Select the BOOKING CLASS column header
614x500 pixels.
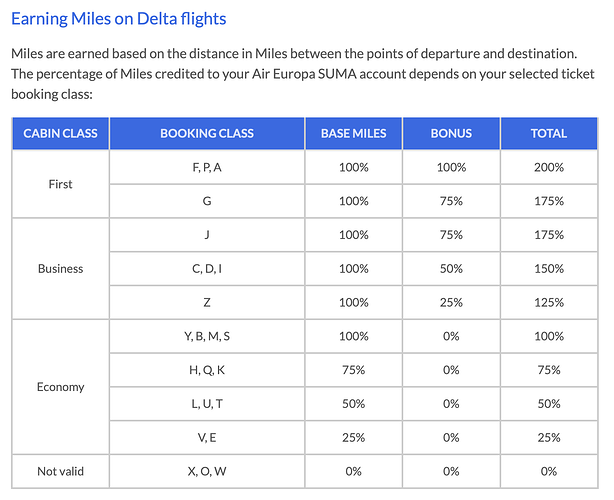[207, 133]
